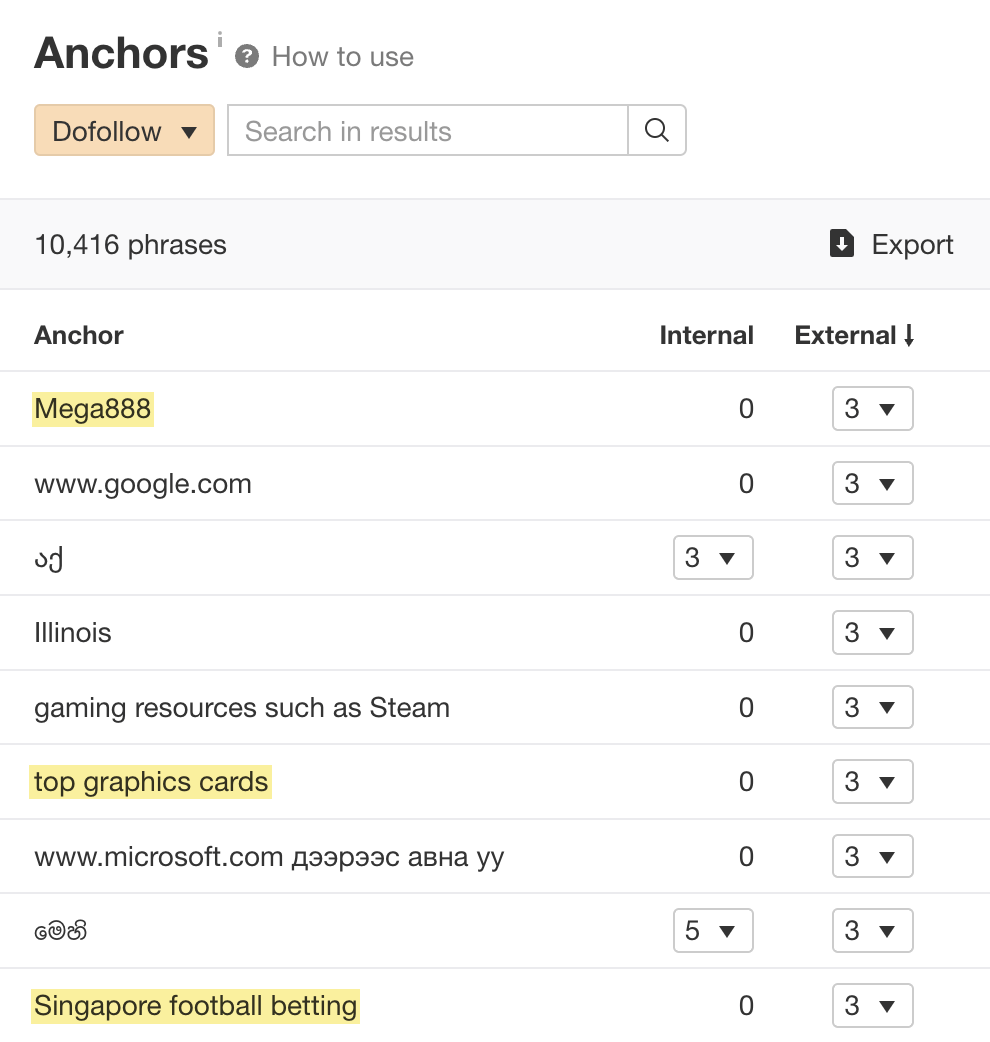Click the question mark help icon
Viewport: 990px width, 1042px height.
(246, 57)
